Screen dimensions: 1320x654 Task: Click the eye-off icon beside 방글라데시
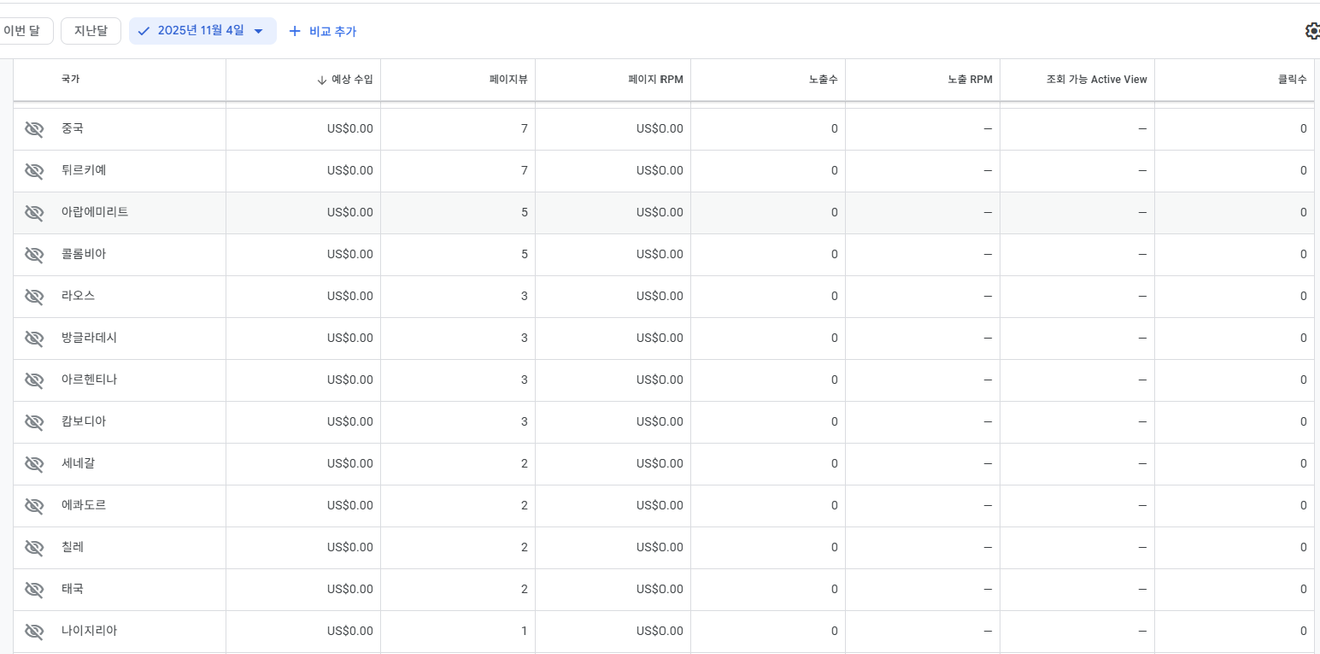[x=34, y=339]
